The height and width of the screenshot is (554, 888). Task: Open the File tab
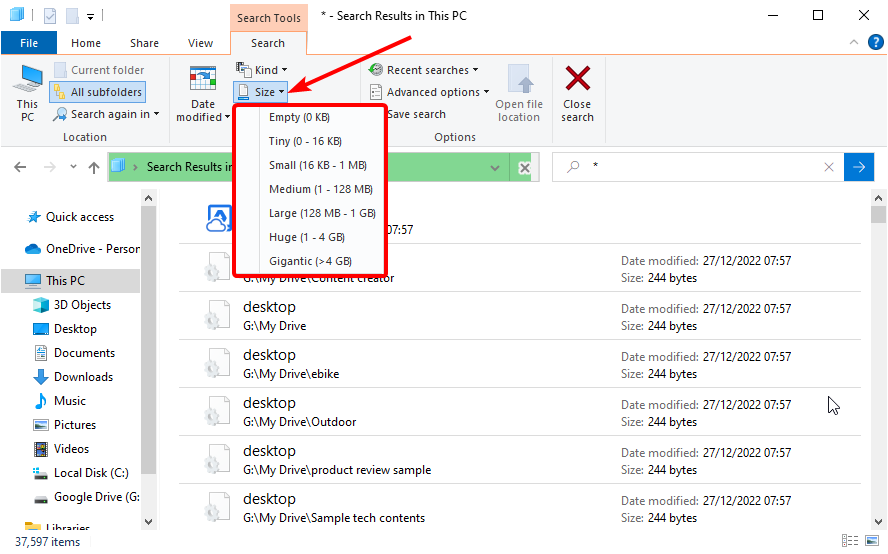tap(29, 43)
